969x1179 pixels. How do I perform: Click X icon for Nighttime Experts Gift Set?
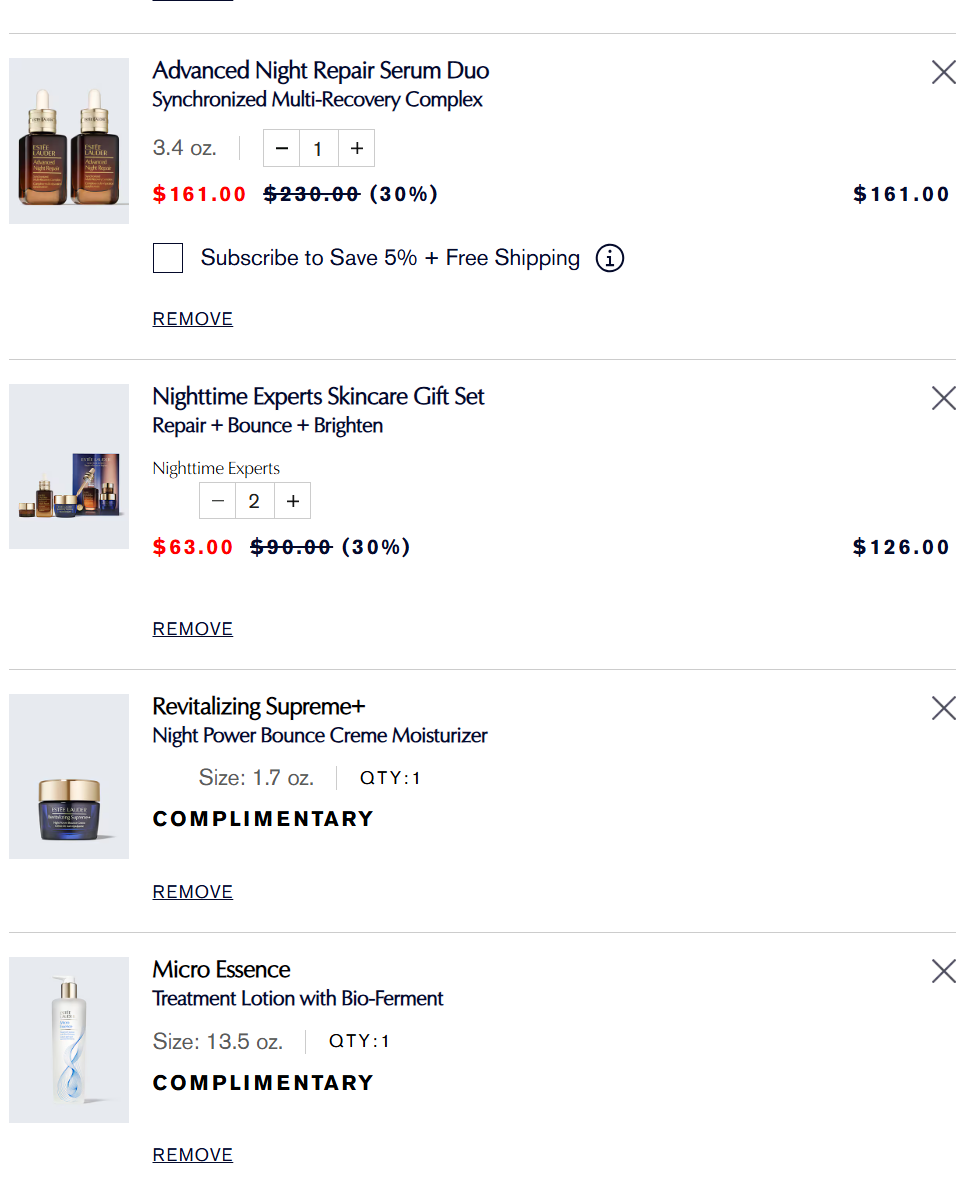point(943,398)
